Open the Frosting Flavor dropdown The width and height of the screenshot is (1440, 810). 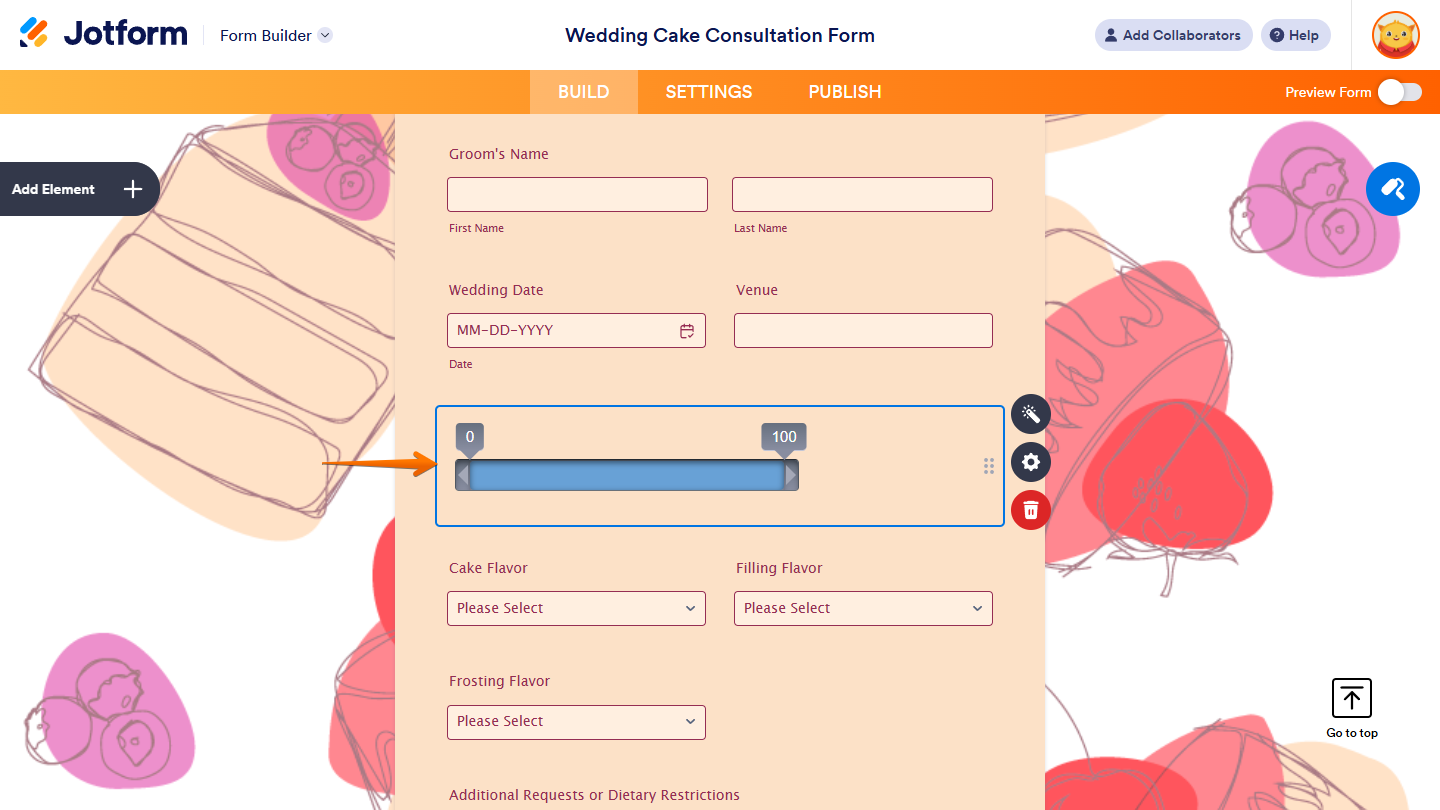coord(576,722)
